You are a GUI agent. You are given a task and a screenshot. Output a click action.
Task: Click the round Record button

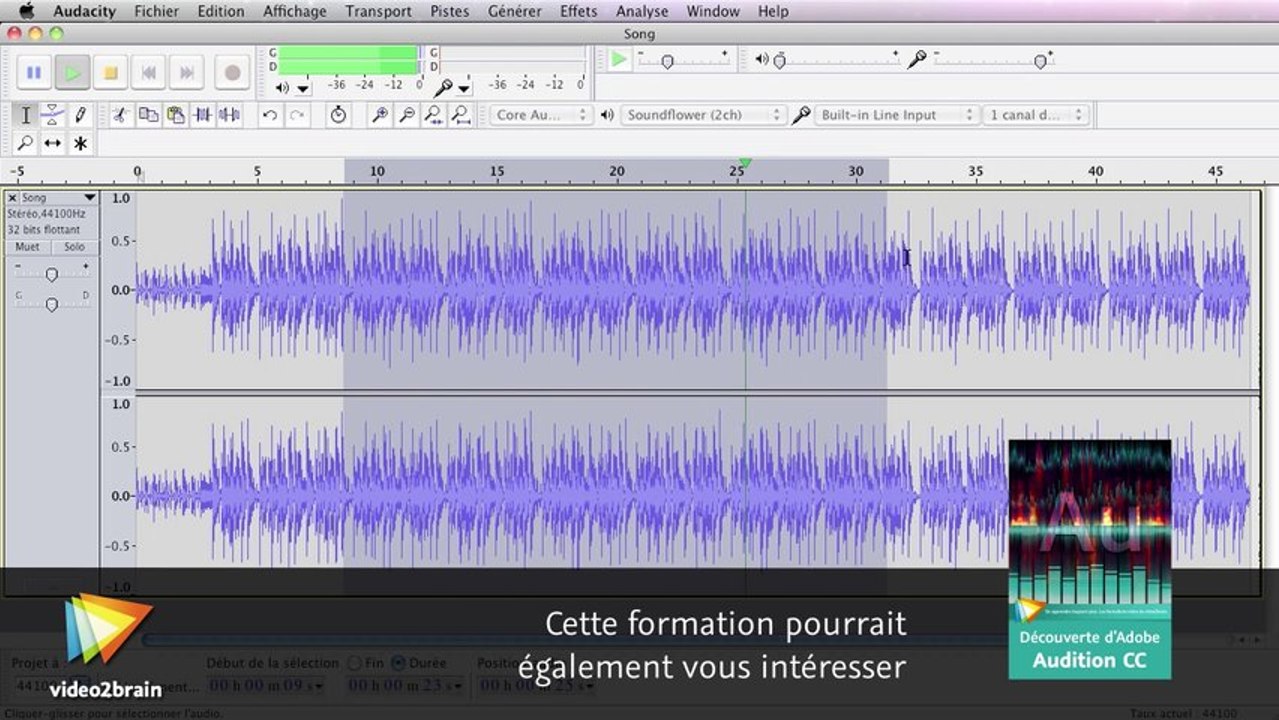click(x=232, y=73)
